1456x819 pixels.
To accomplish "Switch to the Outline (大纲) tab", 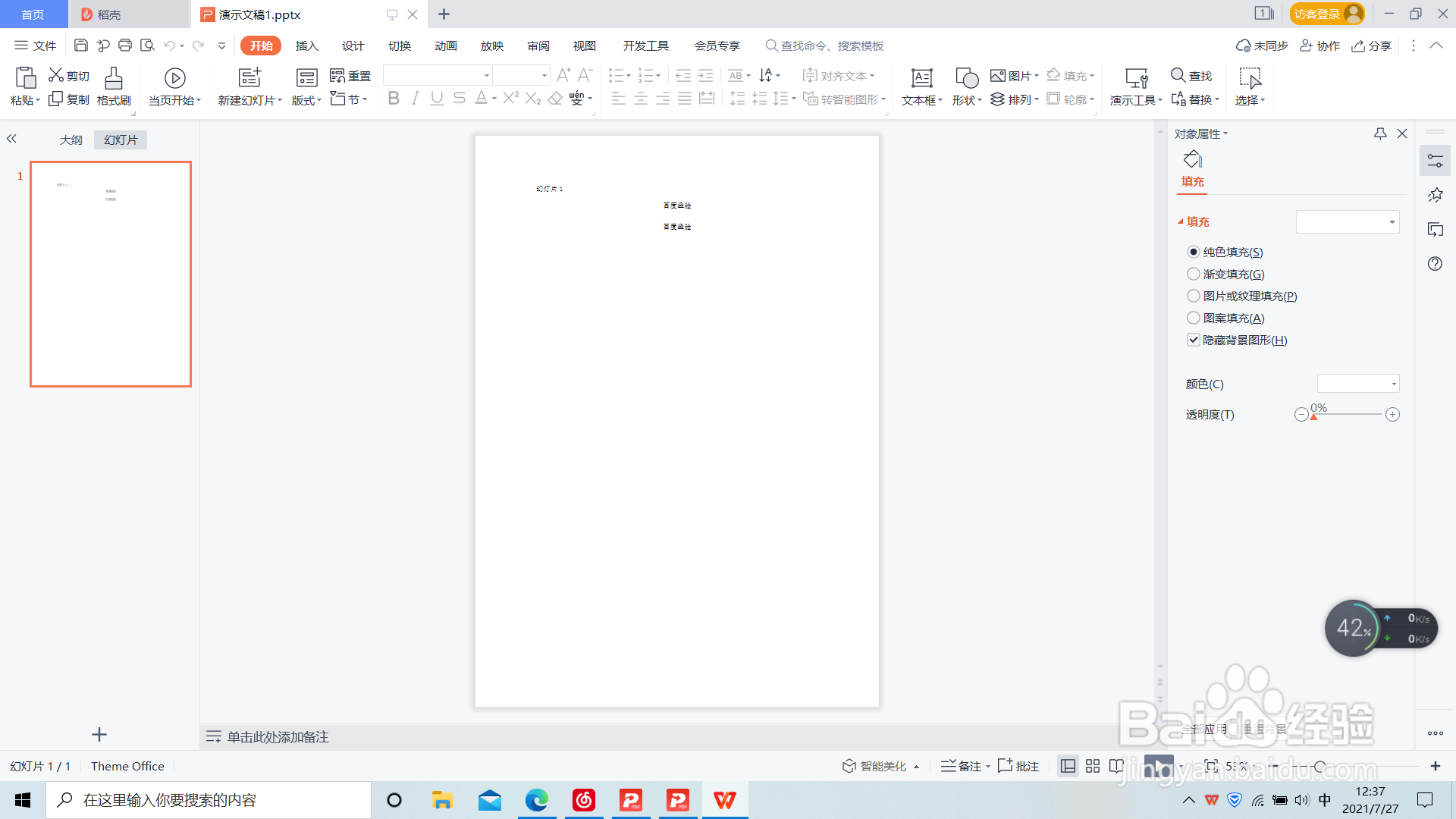I will pos(71,140).
